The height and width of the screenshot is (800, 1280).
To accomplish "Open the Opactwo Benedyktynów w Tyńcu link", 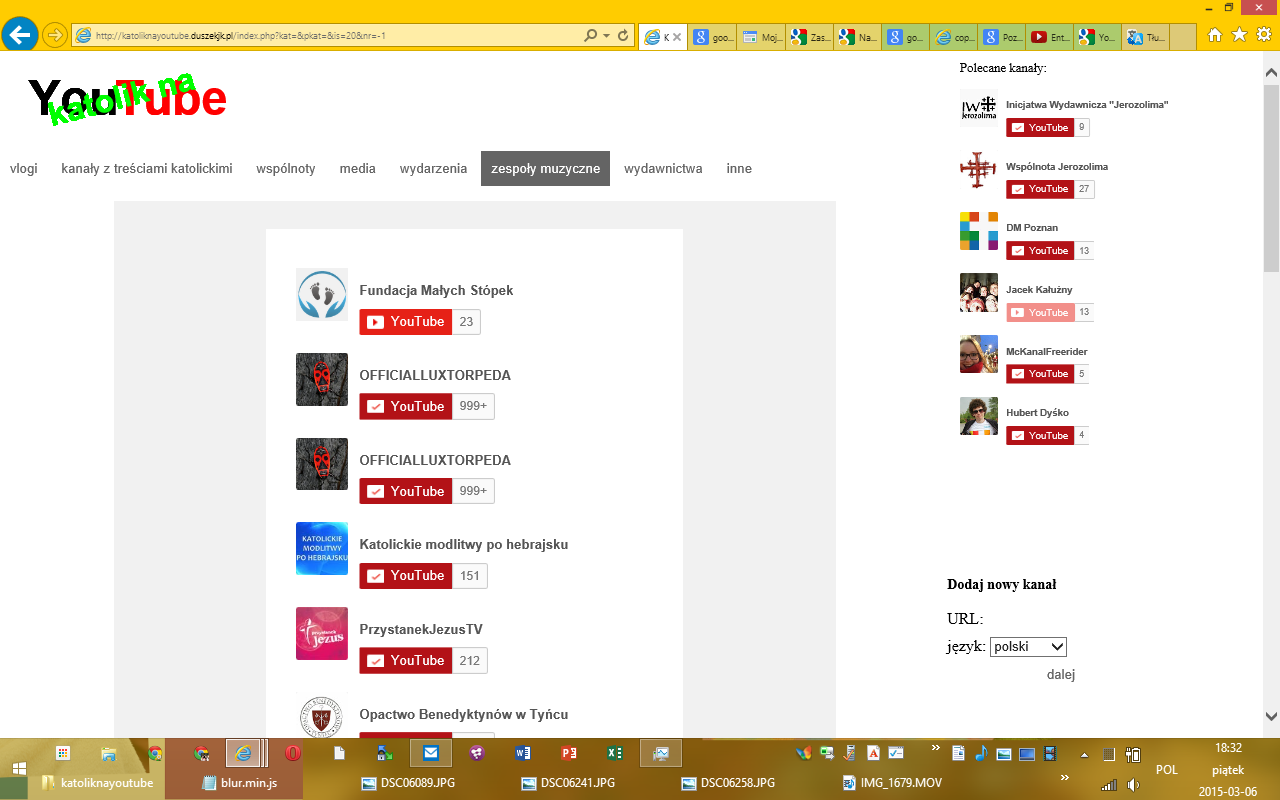I will (x=464, y=715).
